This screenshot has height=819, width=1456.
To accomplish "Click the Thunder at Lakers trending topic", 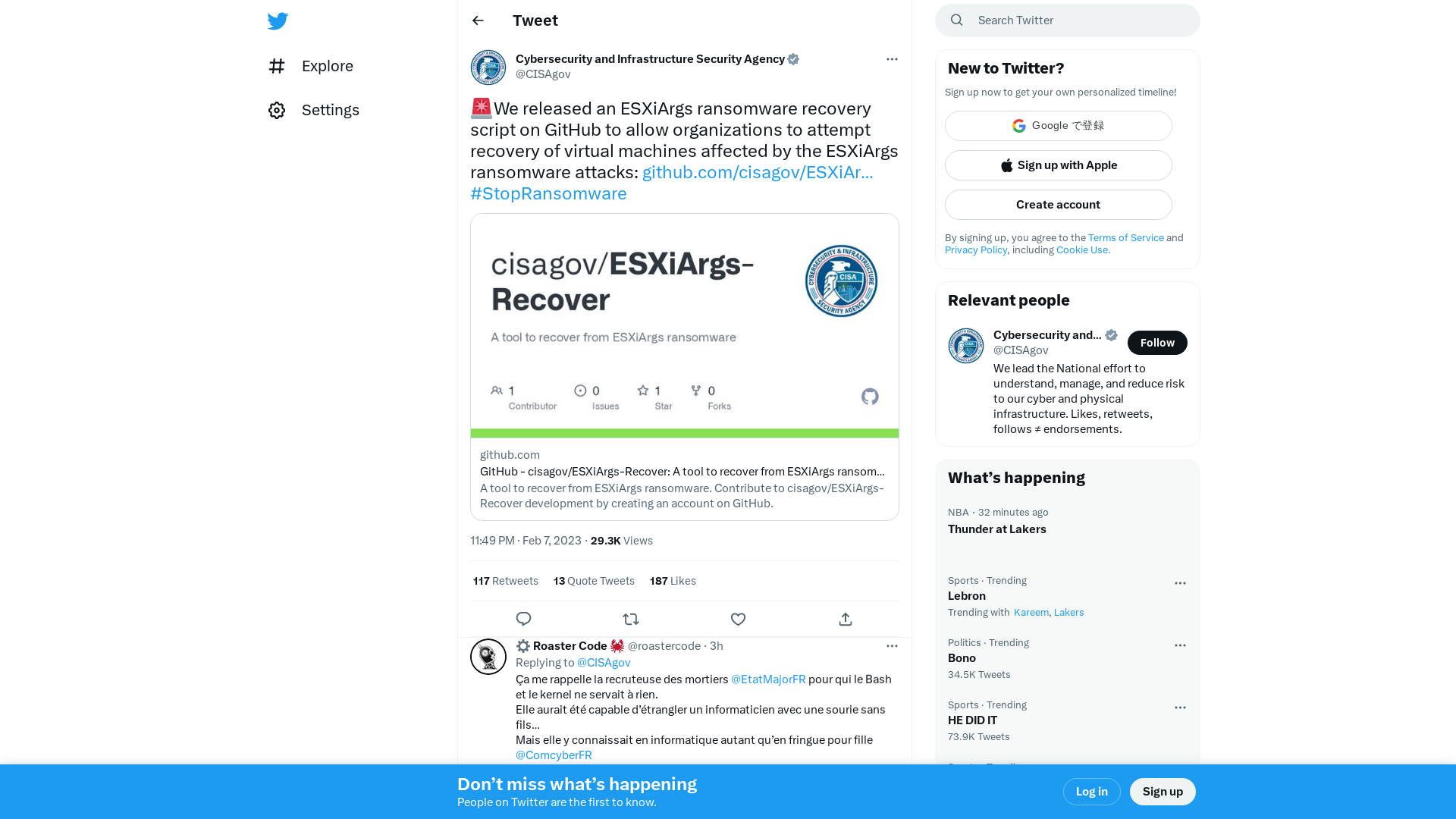I will tap(997, 528).
